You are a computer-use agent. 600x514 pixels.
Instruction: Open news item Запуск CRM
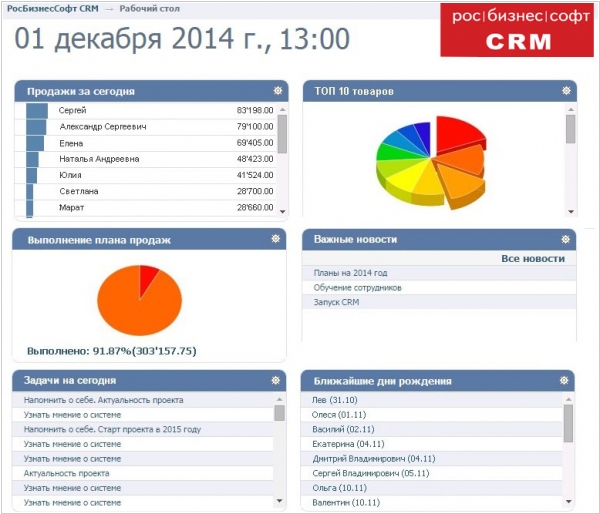click(336, 302)
